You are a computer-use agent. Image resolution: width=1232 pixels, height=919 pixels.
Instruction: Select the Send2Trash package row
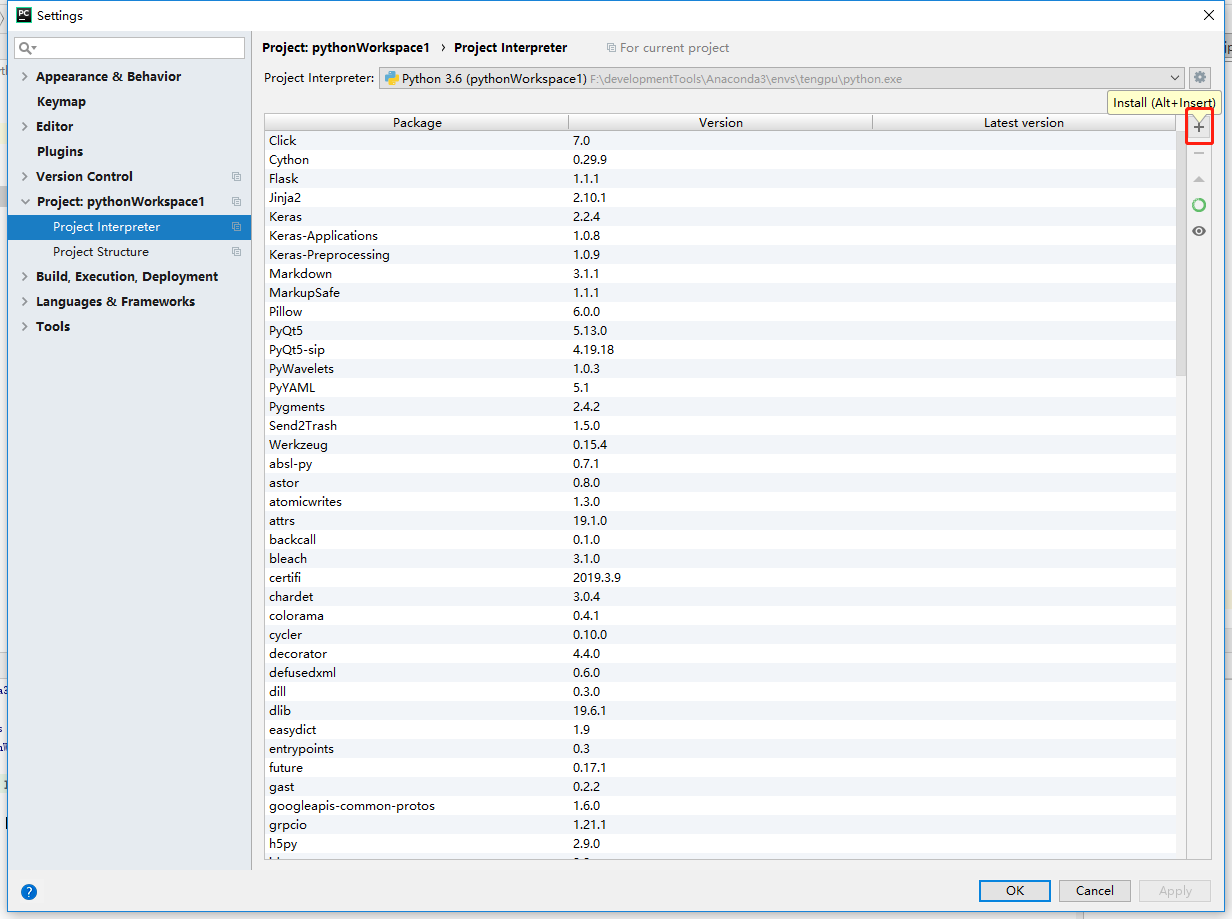(x=720, y=426)
